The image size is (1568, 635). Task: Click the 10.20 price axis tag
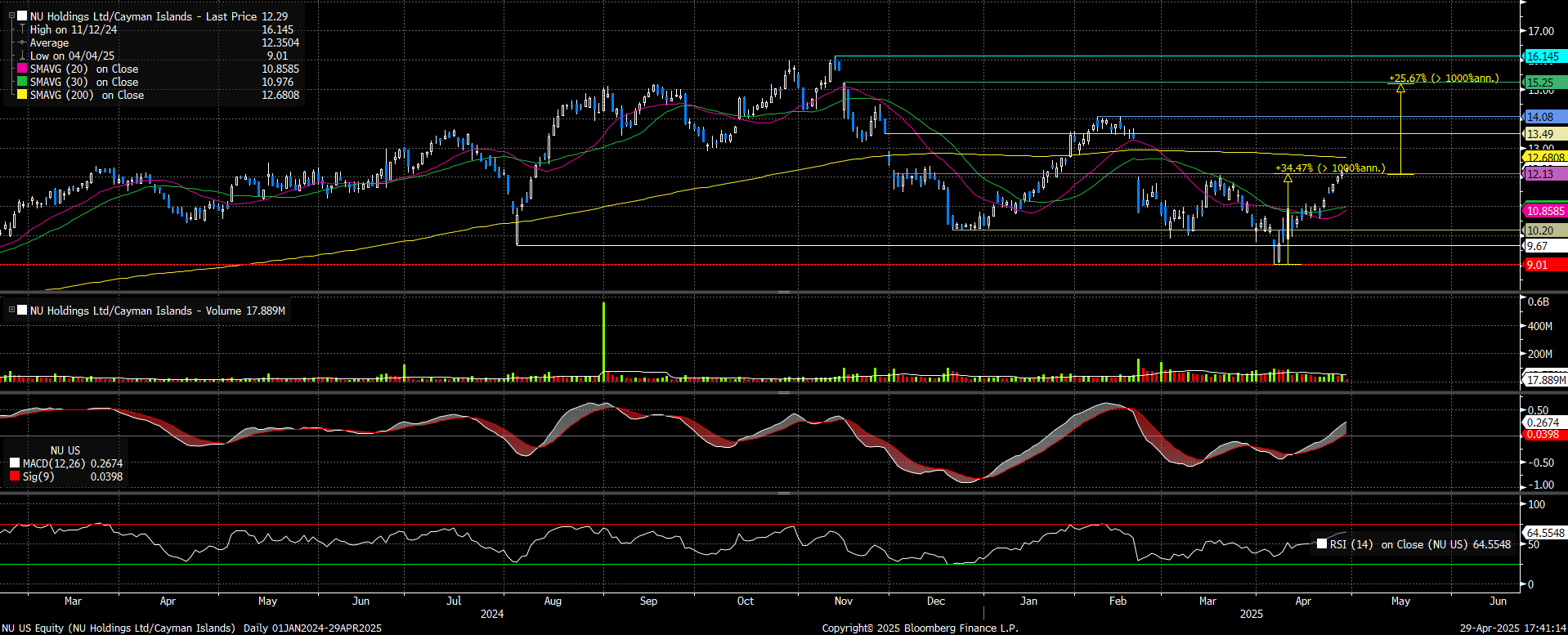tap(1544, 230)
